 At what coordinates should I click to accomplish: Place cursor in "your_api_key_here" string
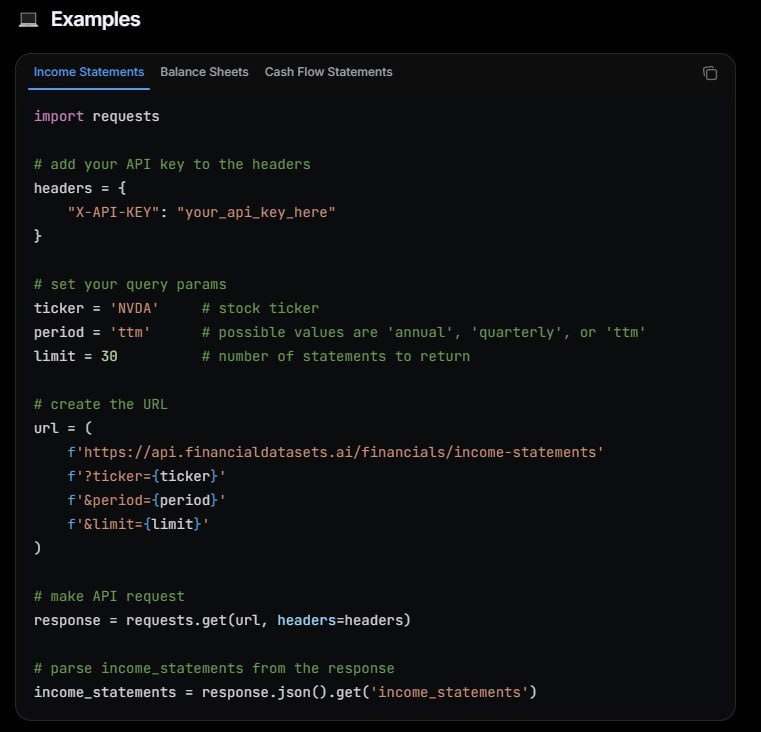(x=256, y=212)
